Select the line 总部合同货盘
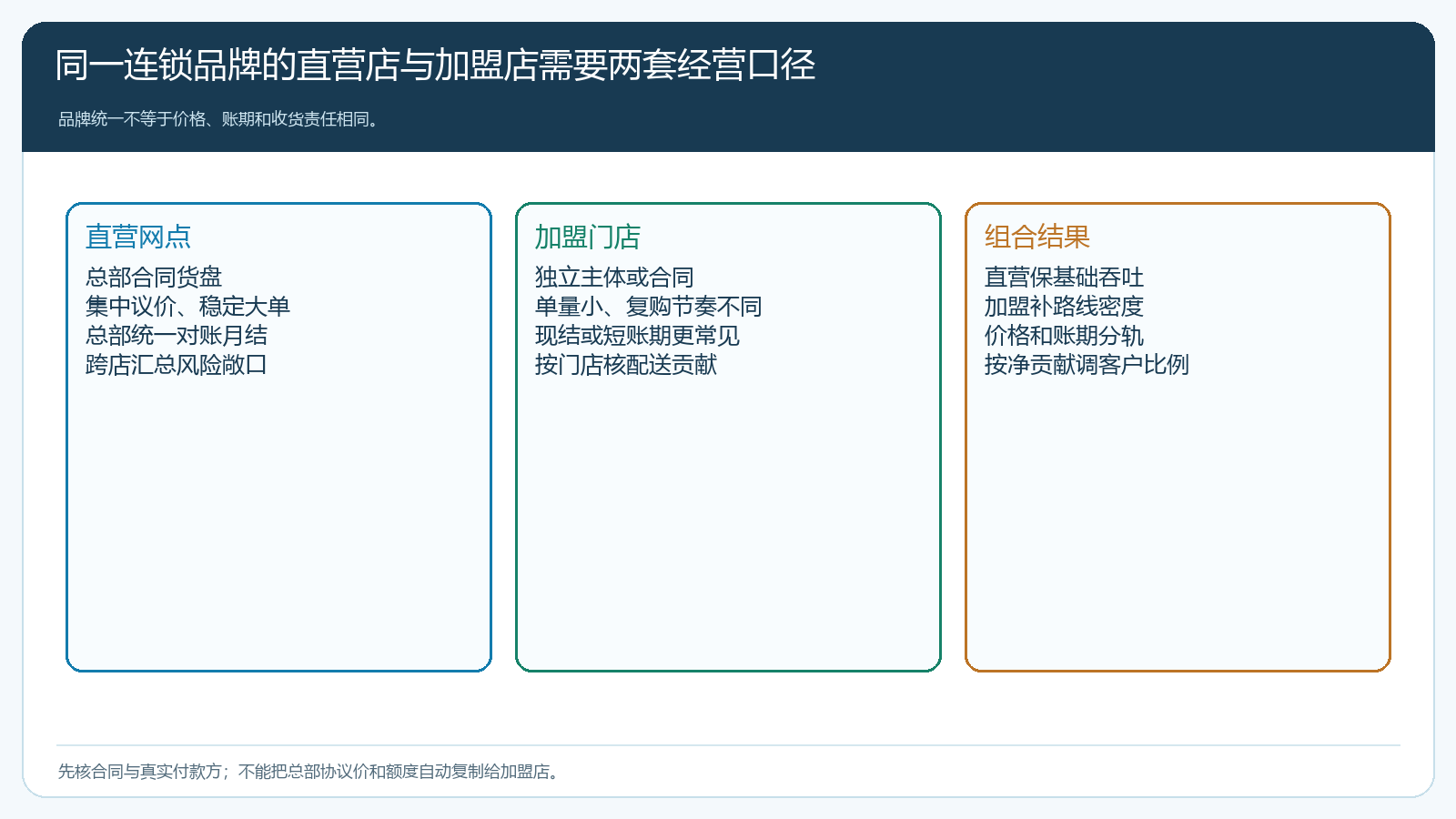 [154, 277]
